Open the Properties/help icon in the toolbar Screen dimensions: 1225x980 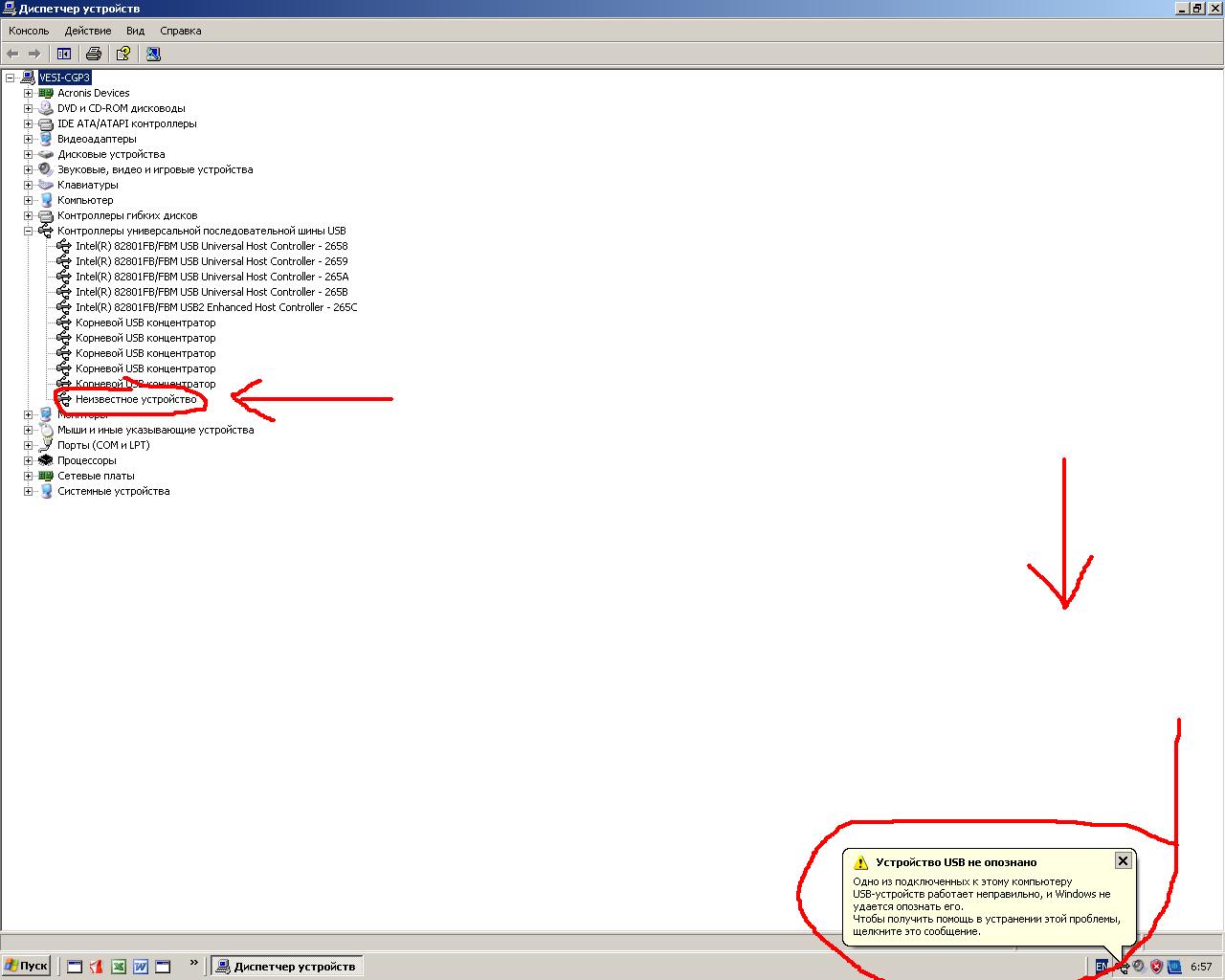(123, 54)
